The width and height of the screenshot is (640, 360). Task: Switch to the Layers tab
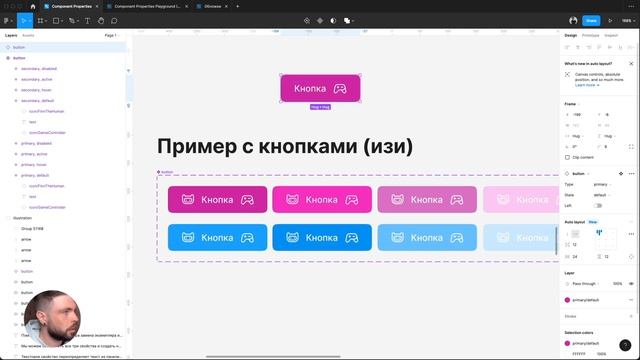(x=11, y=36)
